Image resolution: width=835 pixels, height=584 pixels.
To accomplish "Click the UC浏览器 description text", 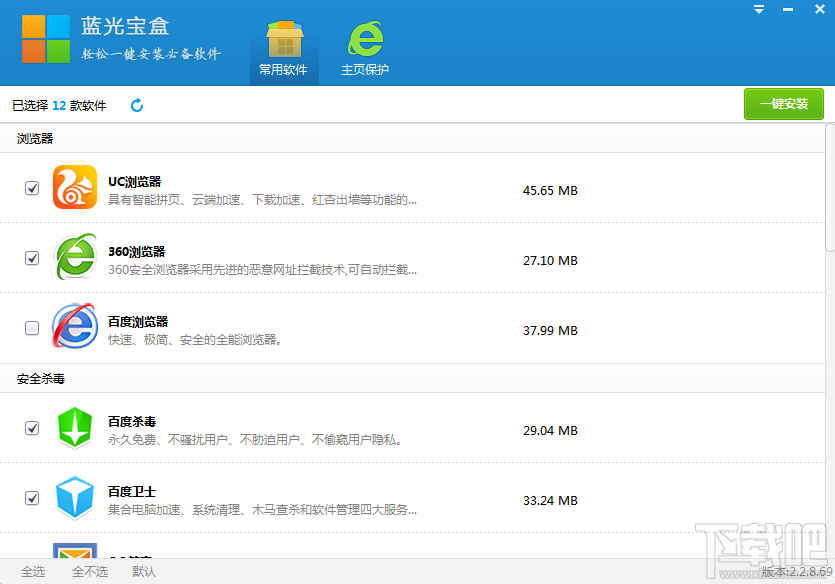I will [x=263, y=200].
